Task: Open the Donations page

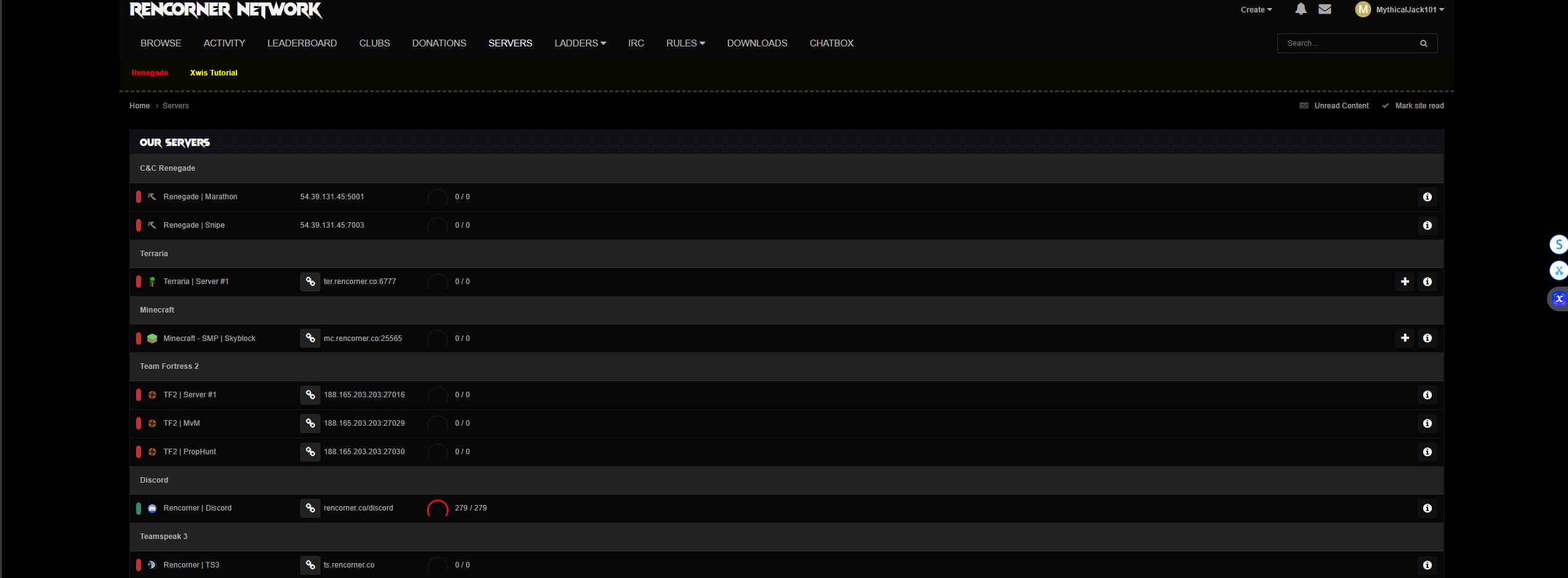Action: (439, 43)
